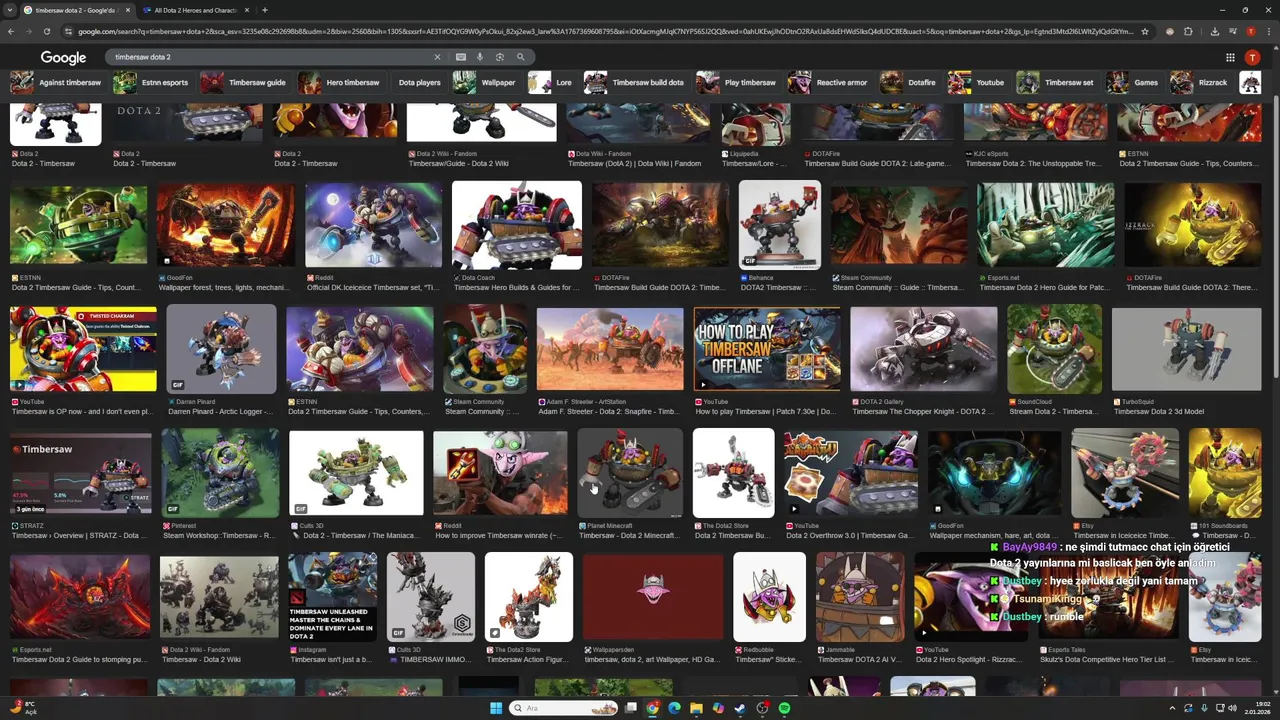
Task: Switch to All Dota 2 Heroes tab
Action: click(195, 10)
